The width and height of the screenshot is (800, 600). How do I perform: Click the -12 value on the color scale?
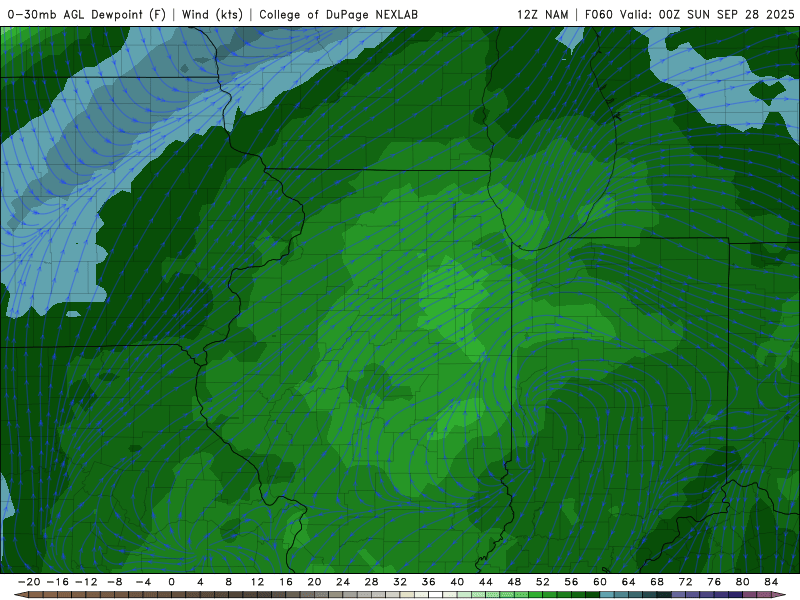[x=86, y=582]
